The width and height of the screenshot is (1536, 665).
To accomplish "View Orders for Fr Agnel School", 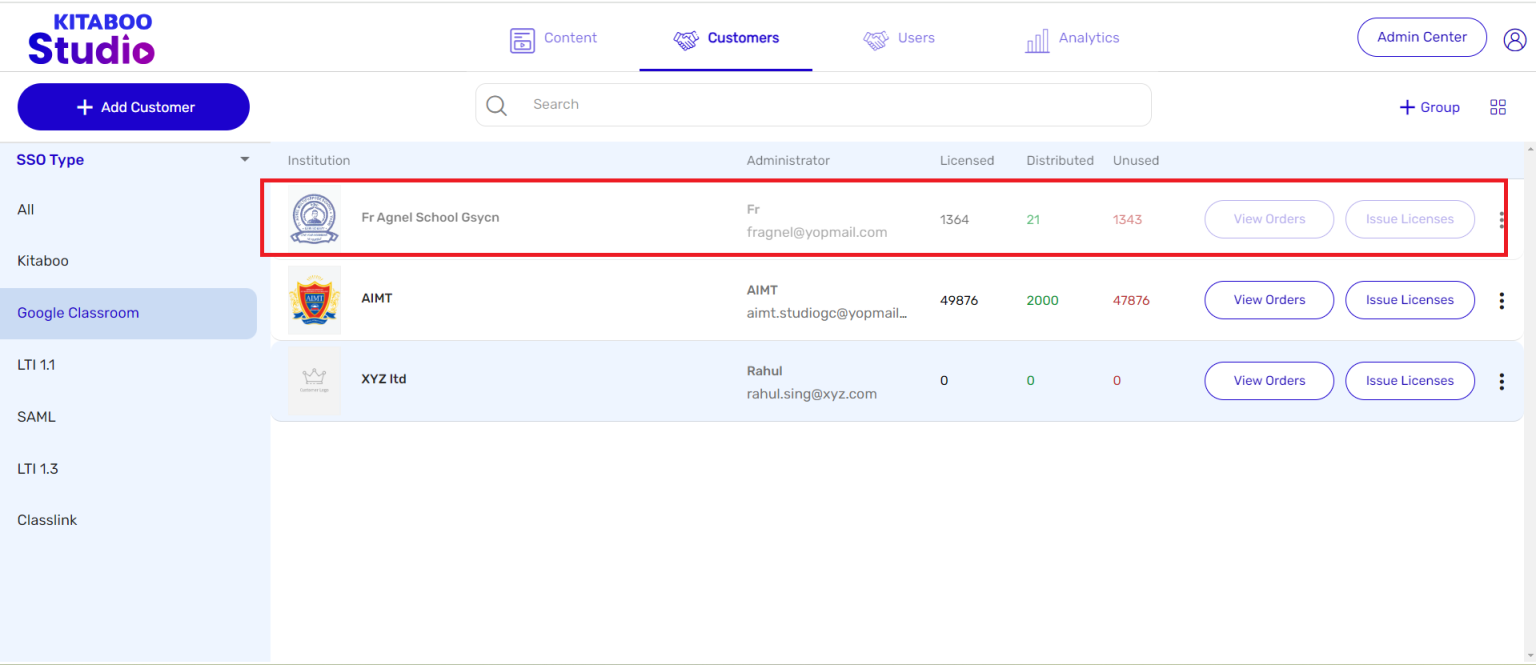I will point(1269,219).
